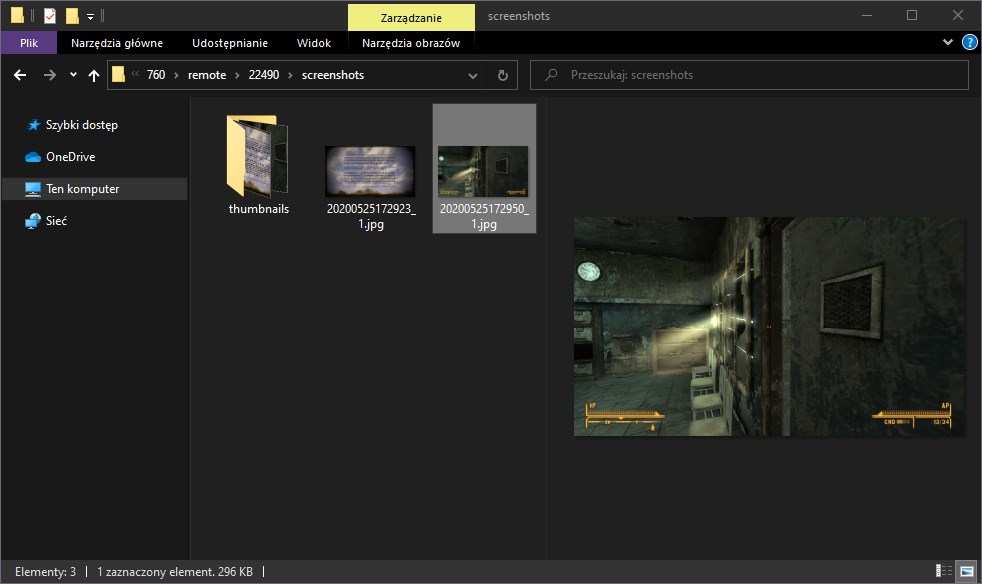Click the Zarządzanie contextual tab
The height and width of the screenshot is (584, 982).
[411, 18]
